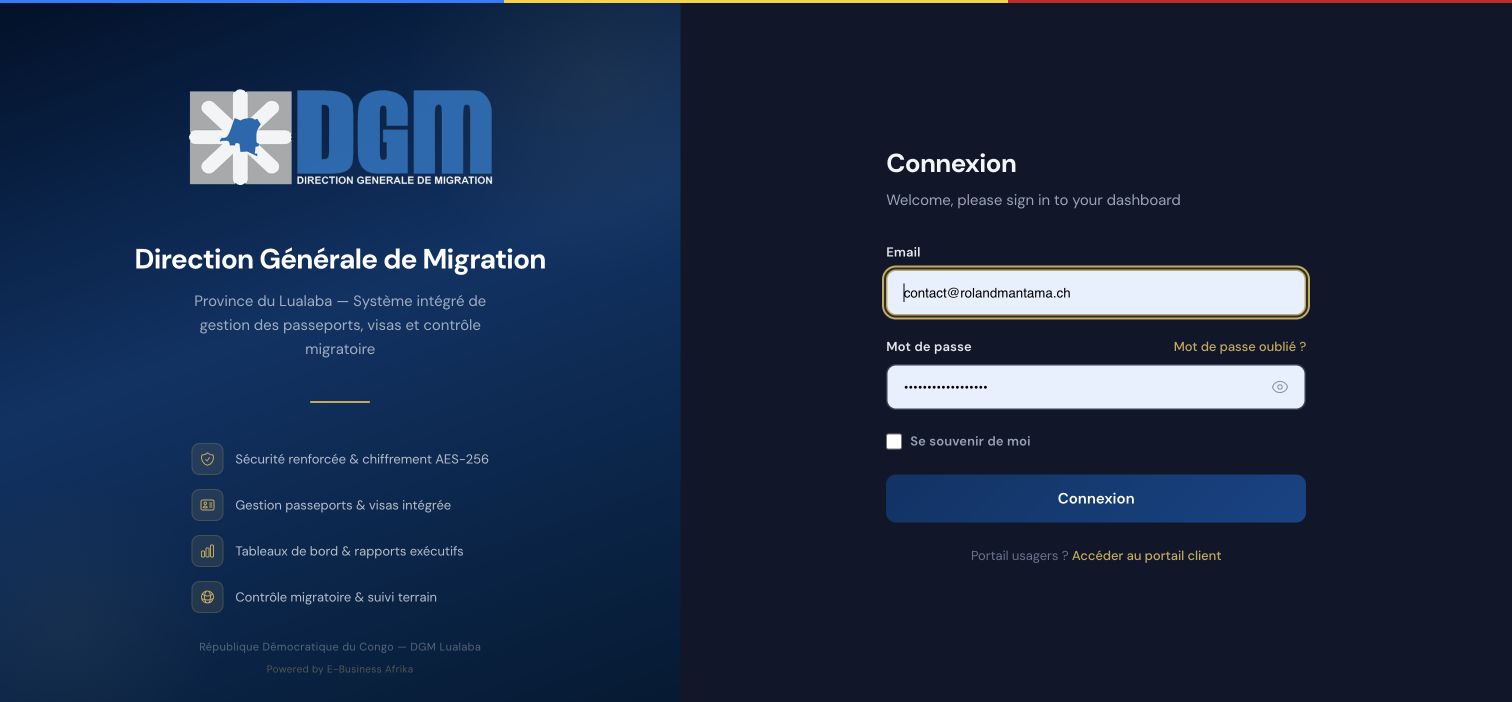Click 'Sécurité renforcée & chiffrement AES-256' text

click(362, 459)
